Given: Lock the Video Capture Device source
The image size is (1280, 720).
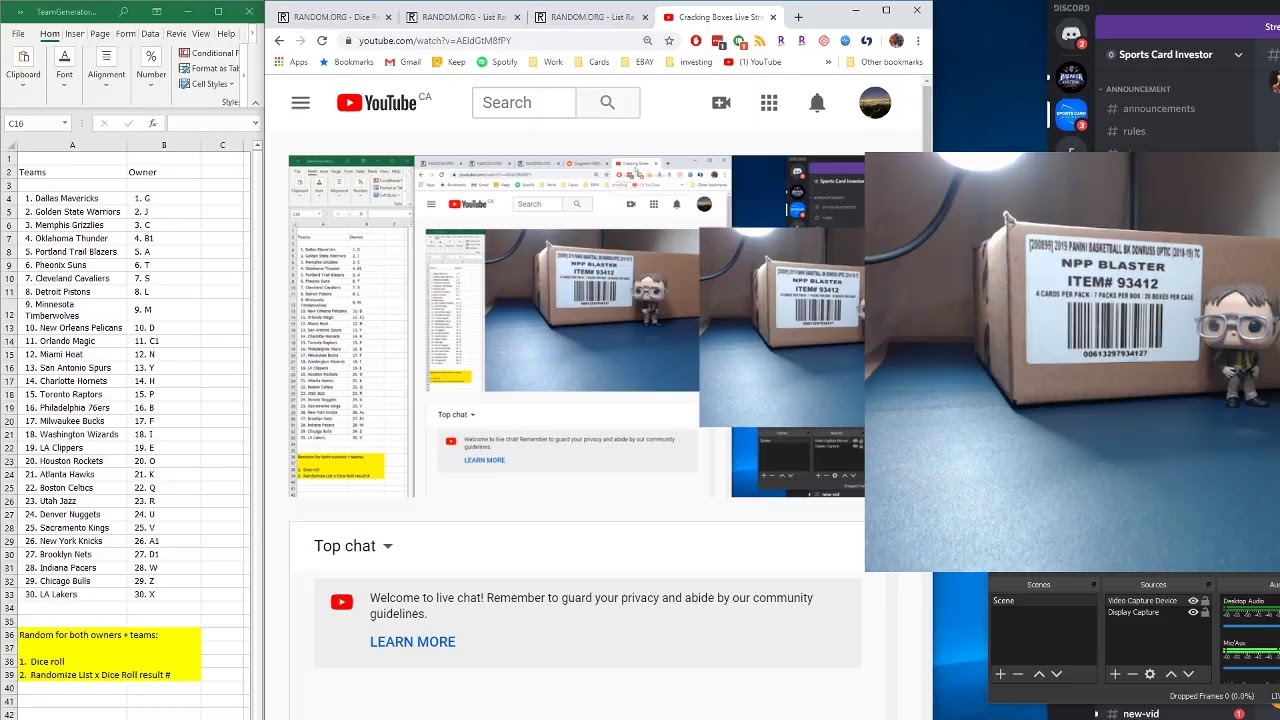Looking at the screenshot, I should 1205,601.
